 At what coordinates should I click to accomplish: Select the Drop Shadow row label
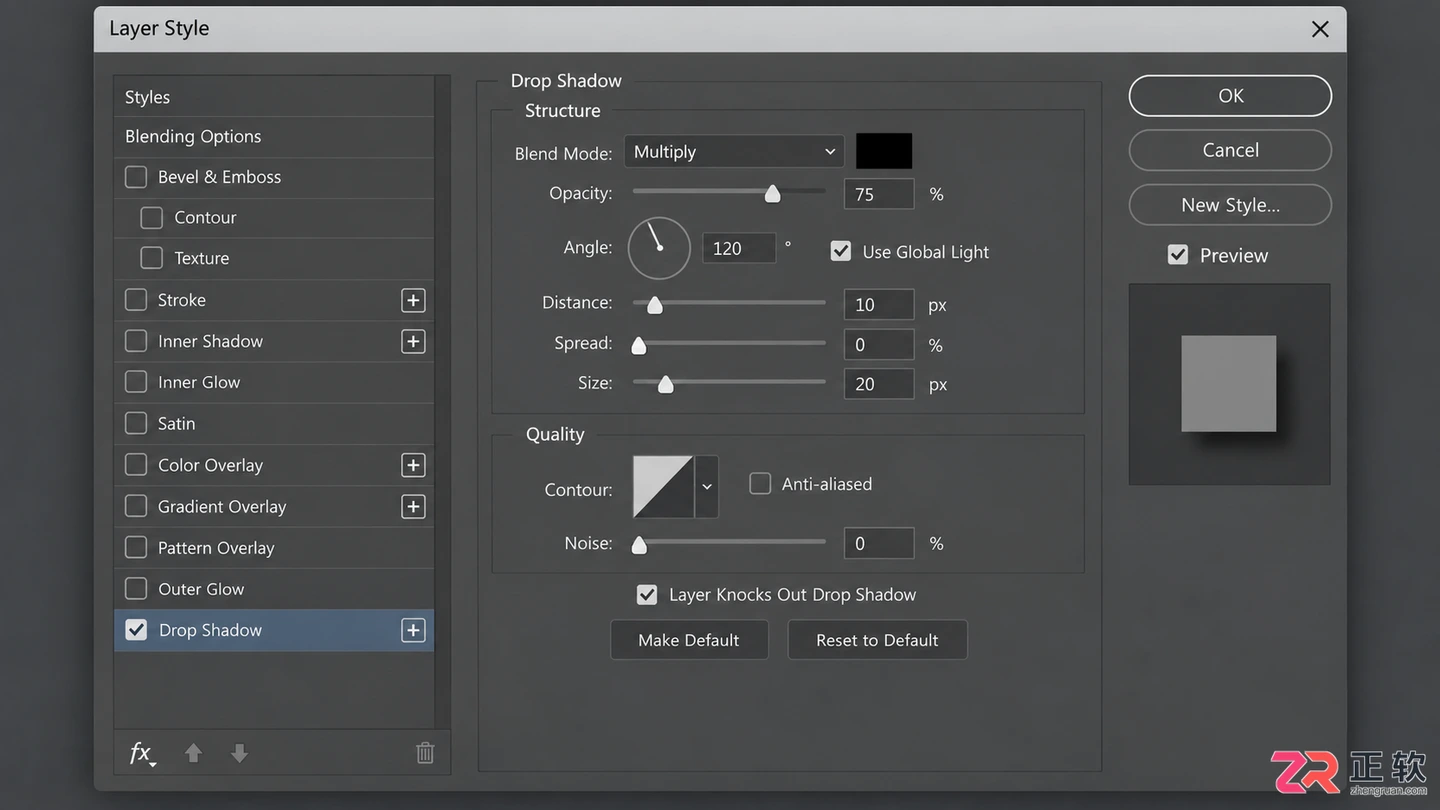[x=210, y=630]
